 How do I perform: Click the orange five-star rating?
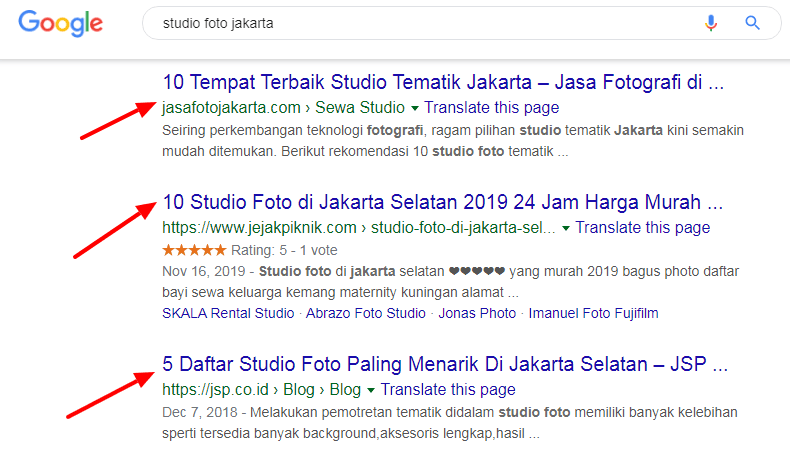click(194, 249)
